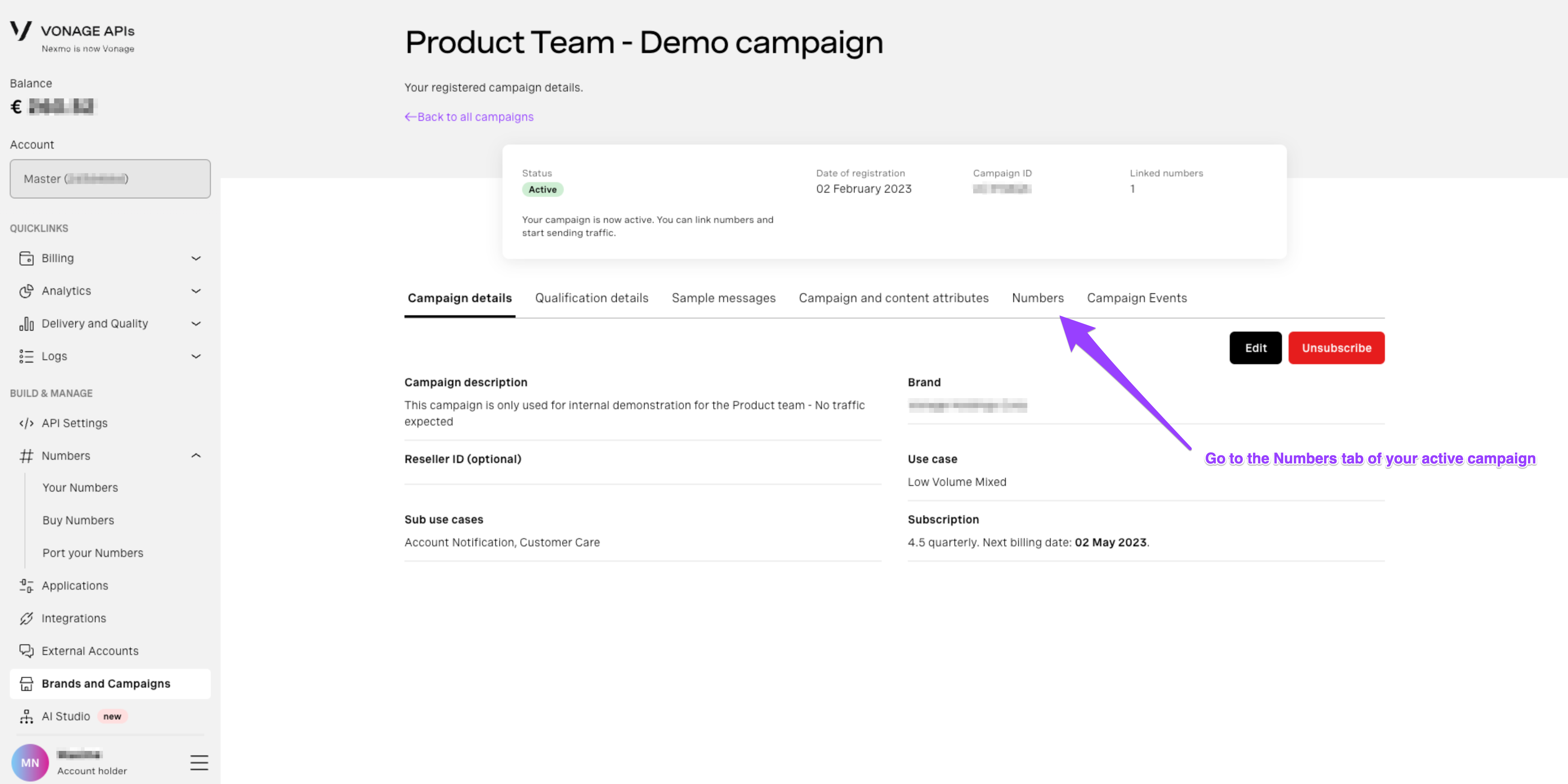Click the Numbers hash icon in sidebar
Viewport: 1568px width, 784px height.
tap(26, 456)
